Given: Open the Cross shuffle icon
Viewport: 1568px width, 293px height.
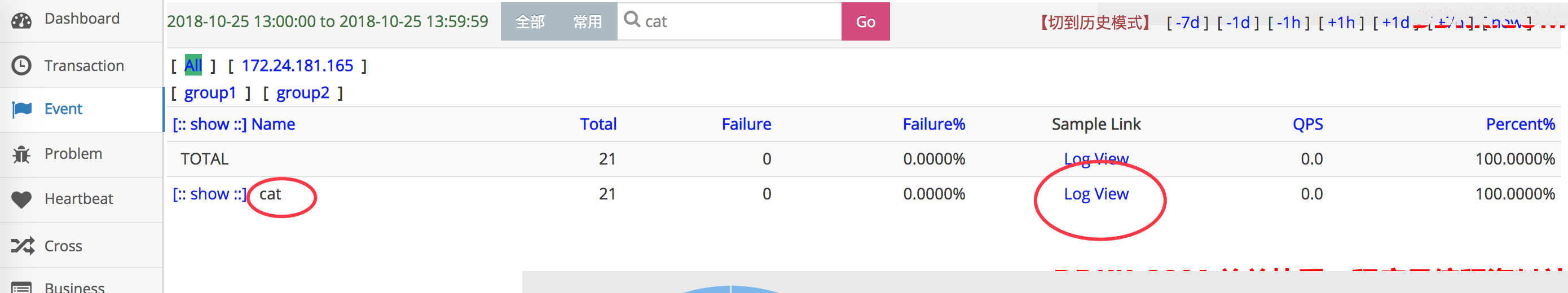Looking at the screenshot, I should [x=23, y=246].
